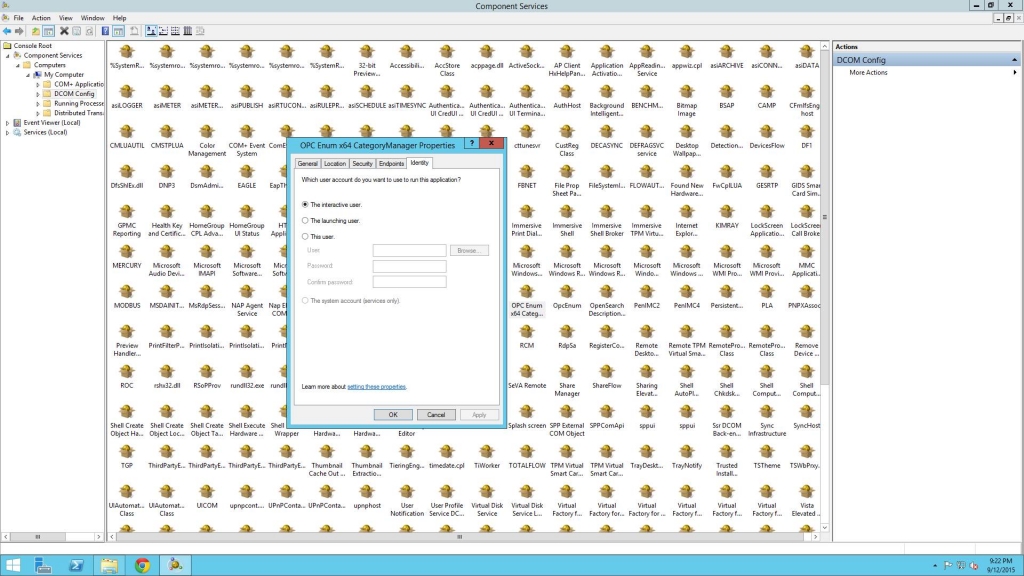Click the blue Help question-mark toolbar icon
The width and height of the screenshot is (1024, 576).
coord(105,31)
